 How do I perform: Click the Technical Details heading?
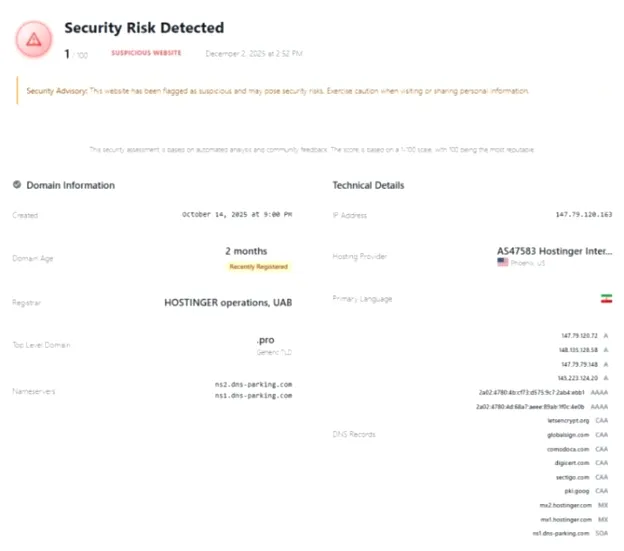coord(368,185)
